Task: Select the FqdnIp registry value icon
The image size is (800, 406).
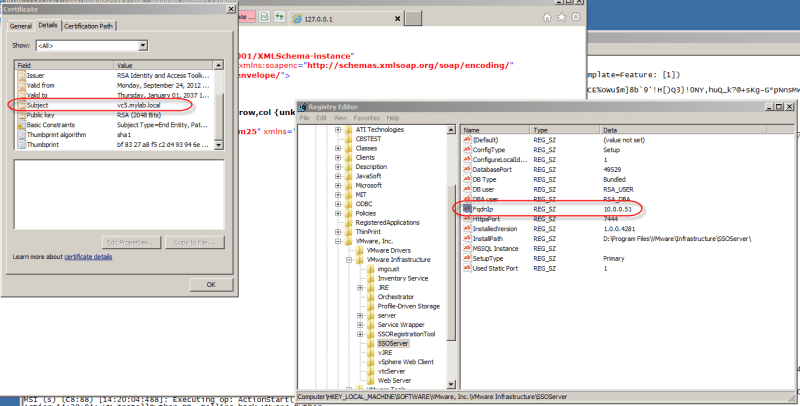Action: coord(466,208)
